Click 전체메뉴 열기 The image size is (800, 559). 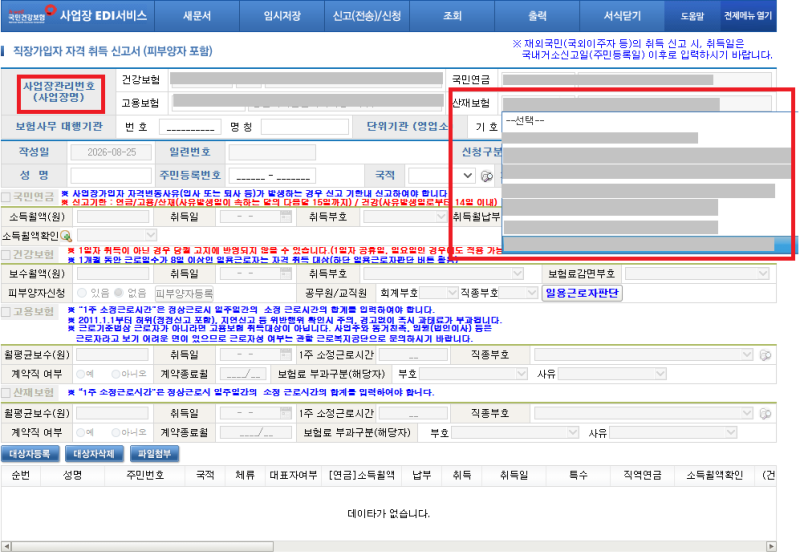point(748,16)
